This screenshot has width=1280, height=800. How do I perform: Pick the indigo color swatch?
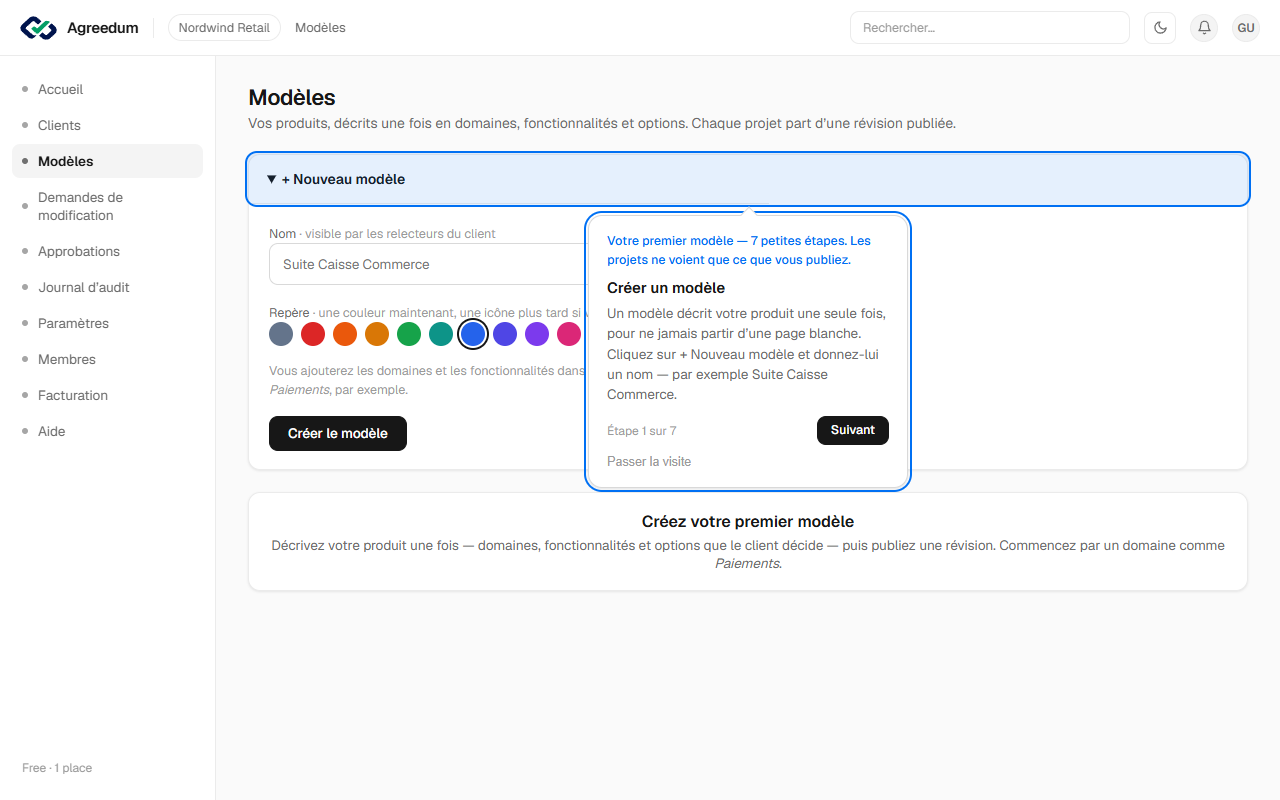click(x=505, y=334)
